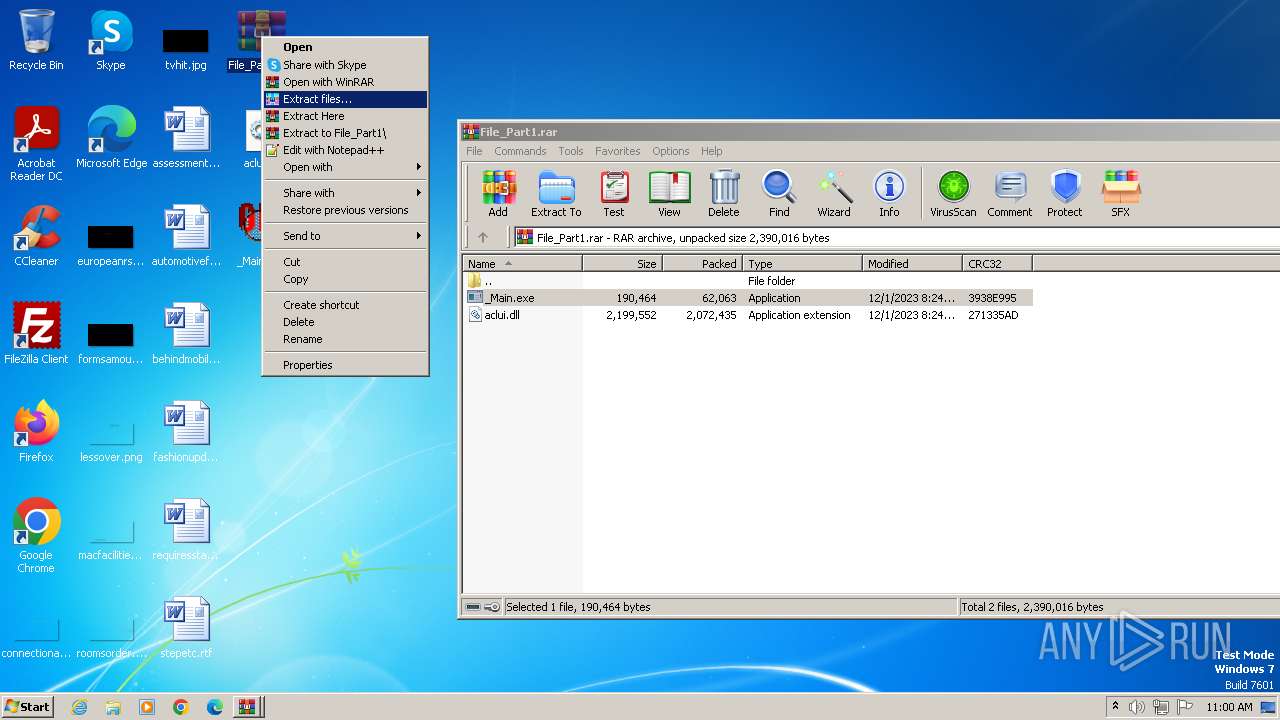Select the _Main.exe file row
Image resolution: width=1280 pixels, height=720 pixels.
tap(748, 298)
